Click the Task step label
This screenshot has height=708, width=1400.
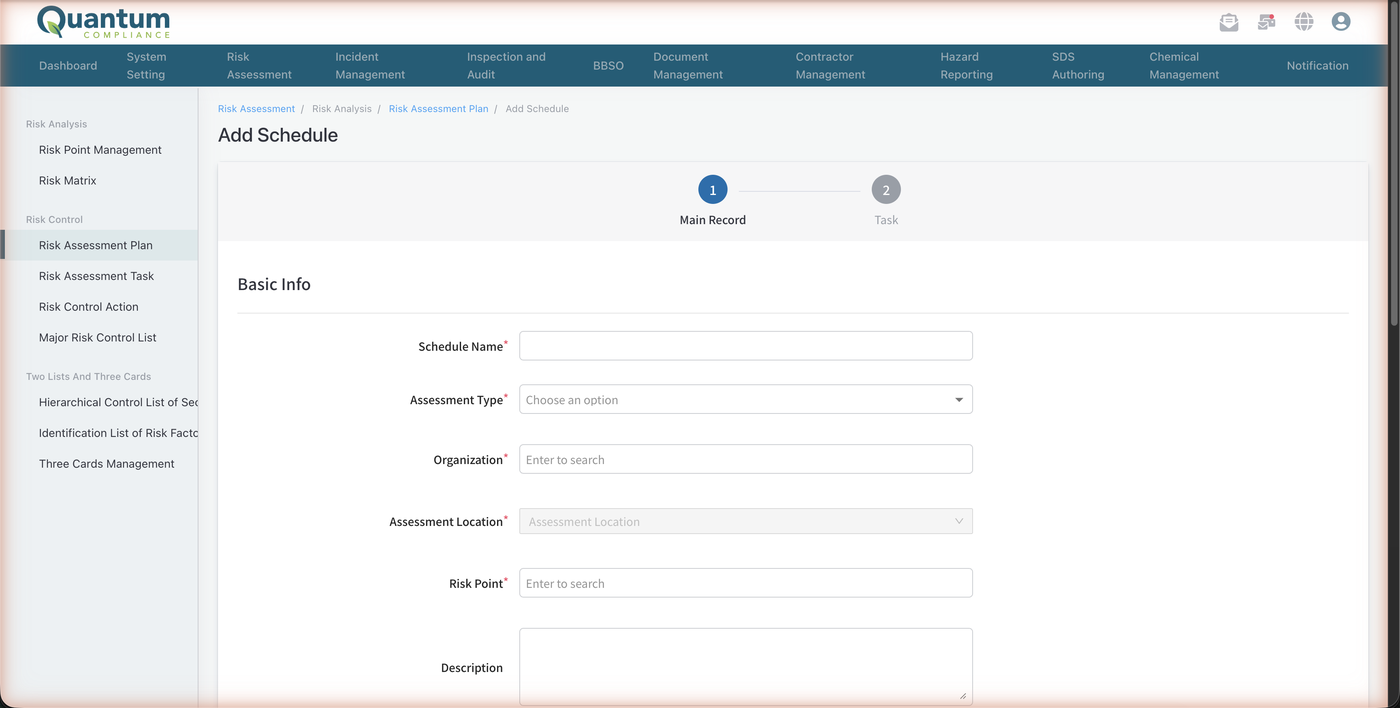(886, 220)
